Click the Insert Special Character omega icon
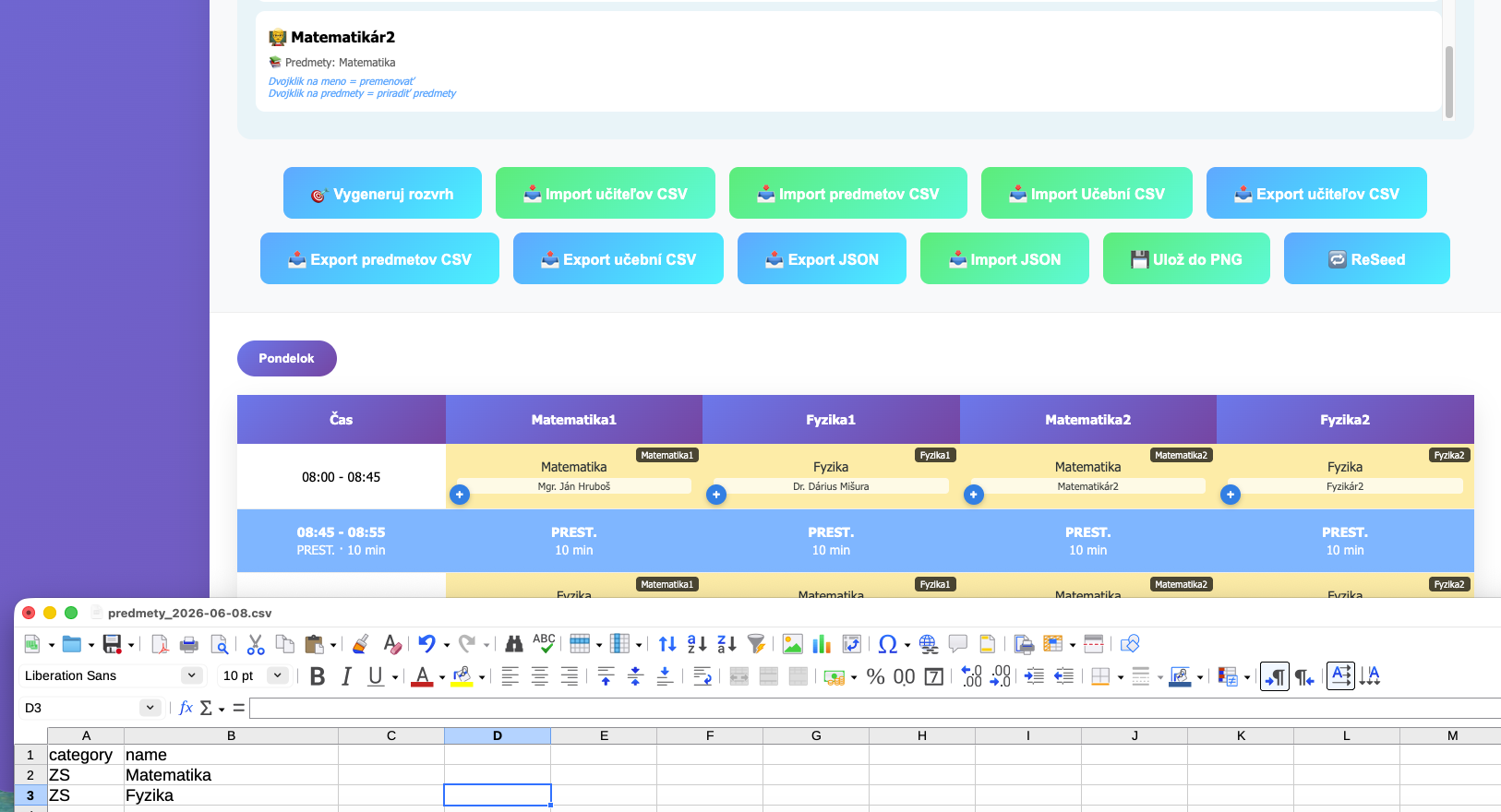This screenshot has height=812, width=1501. click(x=887, y=644)
